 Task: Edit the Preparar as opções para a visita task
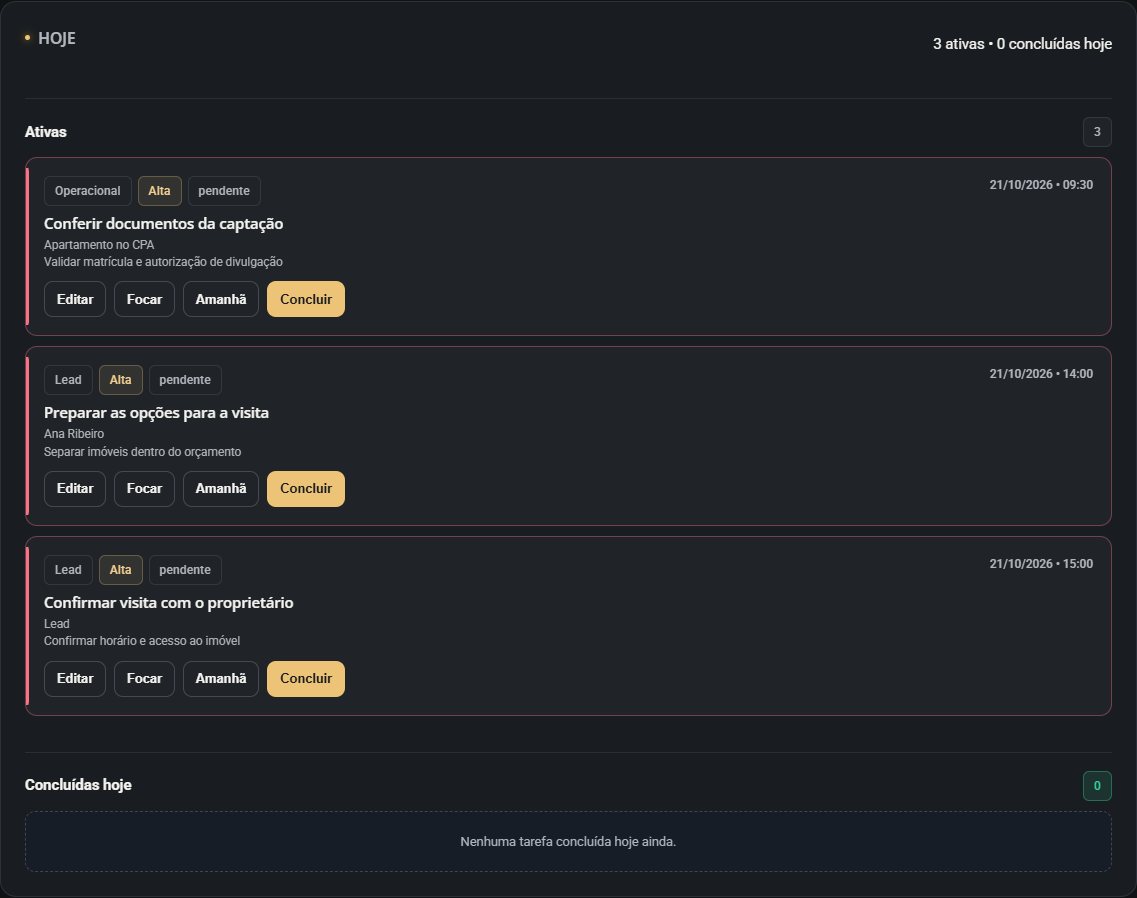point(75,488)
